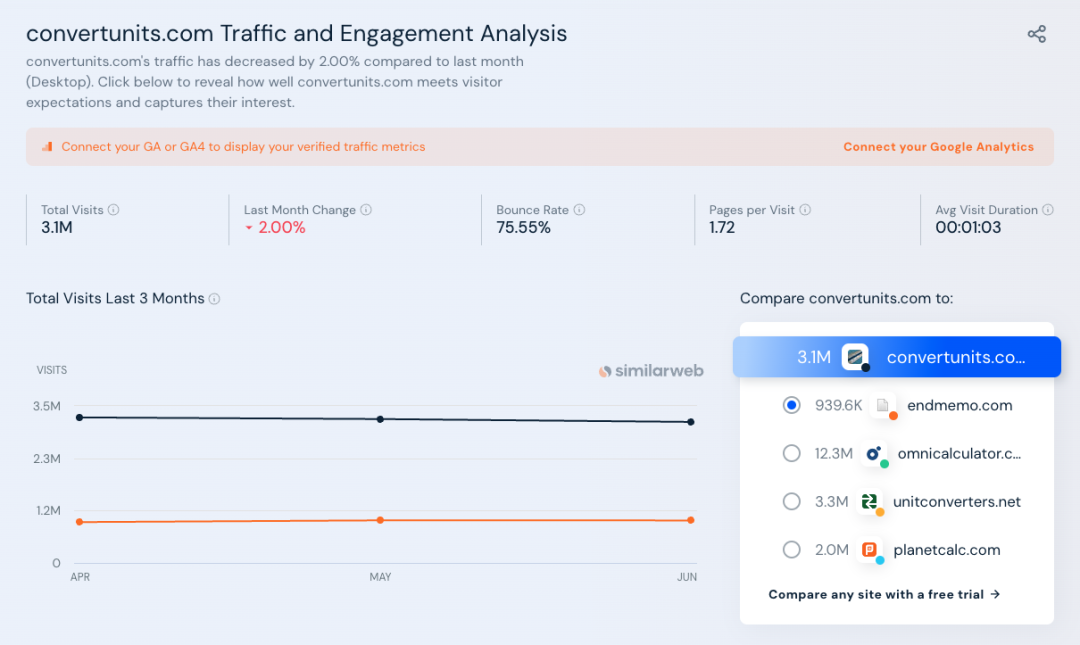
Task: Click the omnicalculator site logo icon
Action: point(873,454)
